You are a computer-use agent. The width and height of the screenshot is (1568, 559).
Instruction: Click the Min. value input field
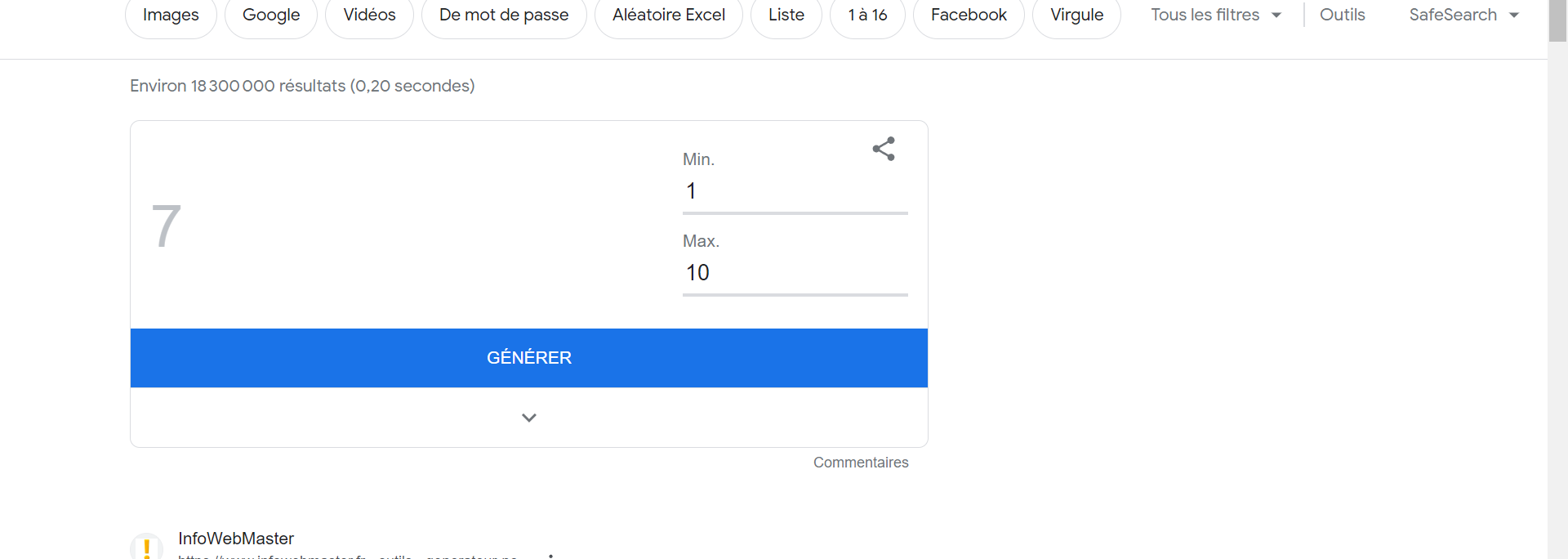[x=795, y=192]
